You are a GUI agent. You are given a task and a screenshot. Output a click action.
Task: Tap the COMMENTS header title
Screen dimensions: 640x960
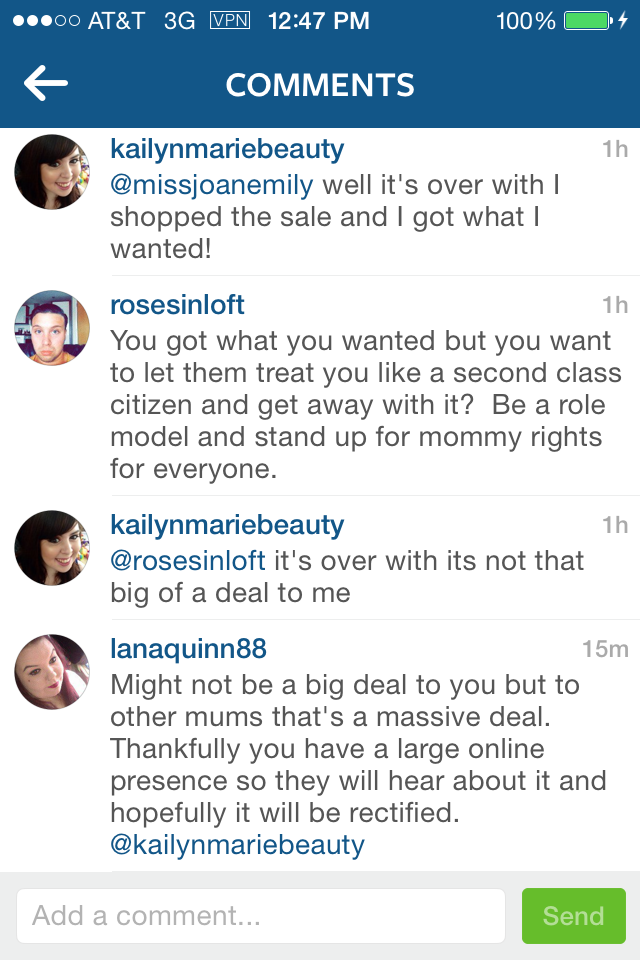click(x=320, y=85)
